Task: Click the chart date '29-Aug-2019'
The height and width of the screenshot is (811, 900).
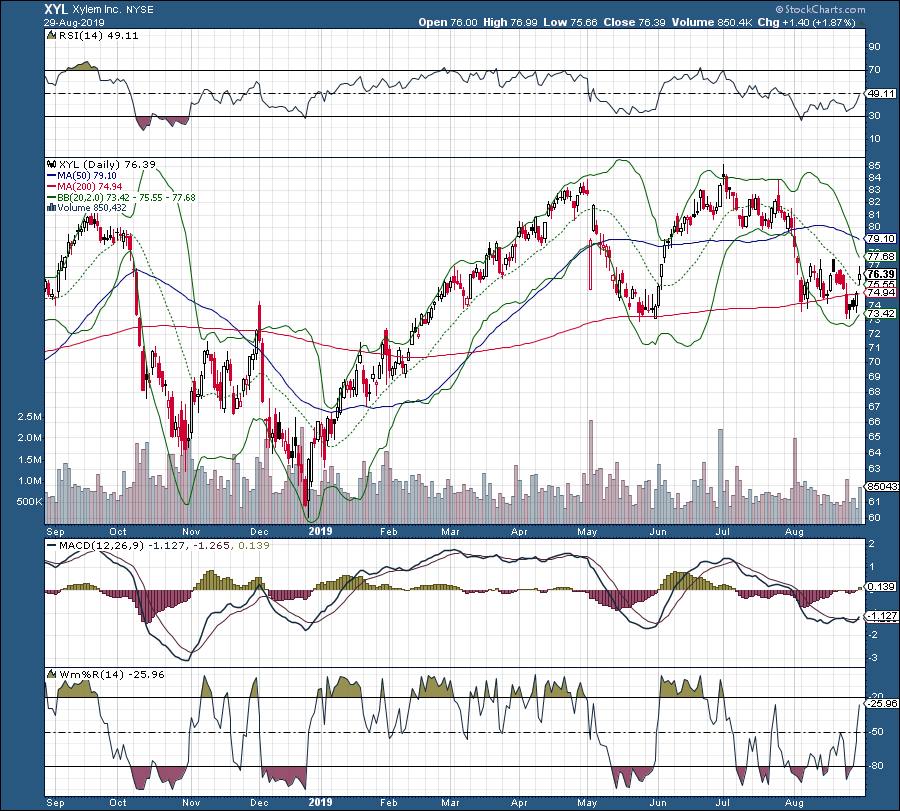Action: pos(74,23)
